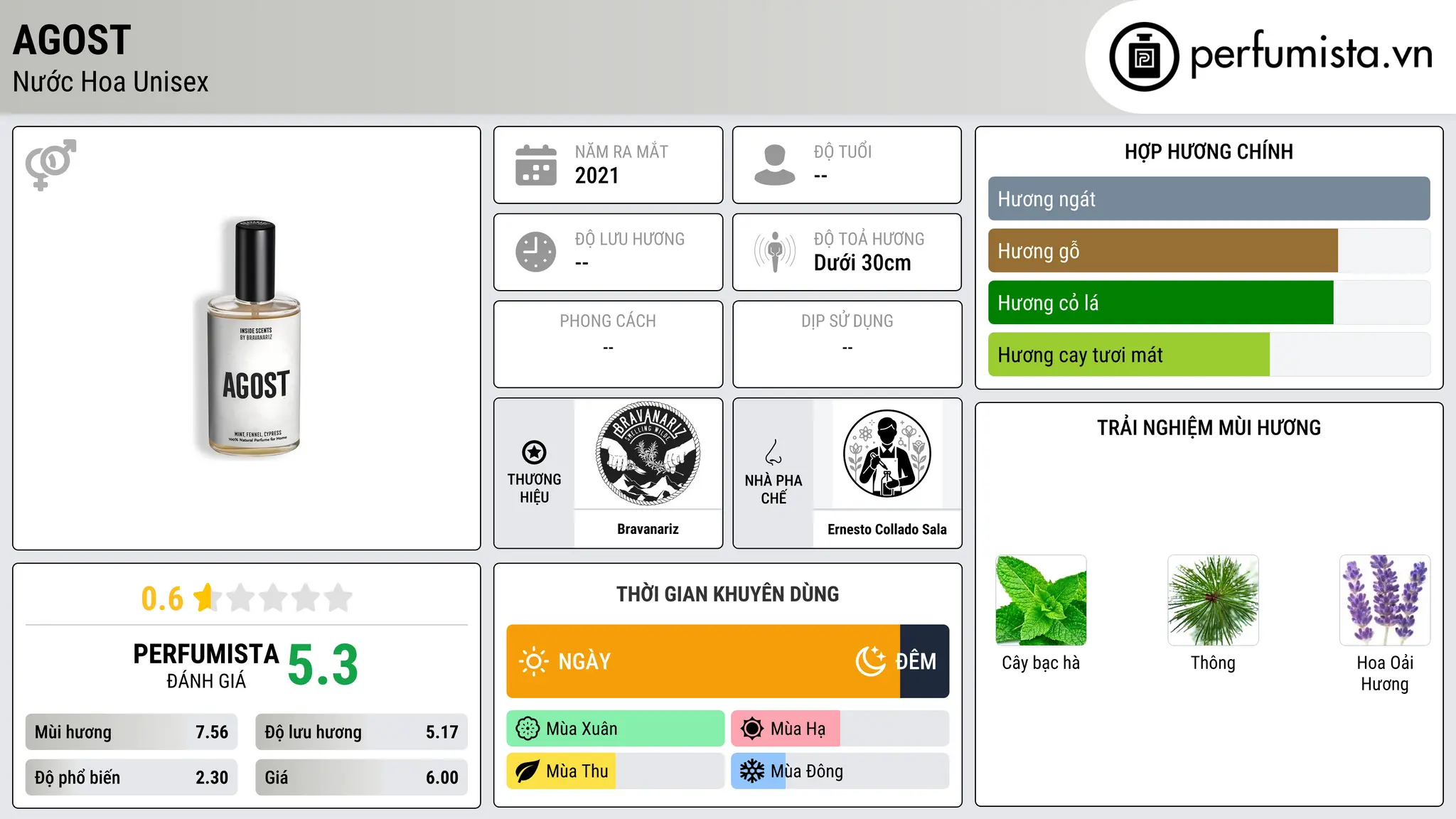
Task: Click the Hương ngát accord bar
Action: coord(1209,199)
